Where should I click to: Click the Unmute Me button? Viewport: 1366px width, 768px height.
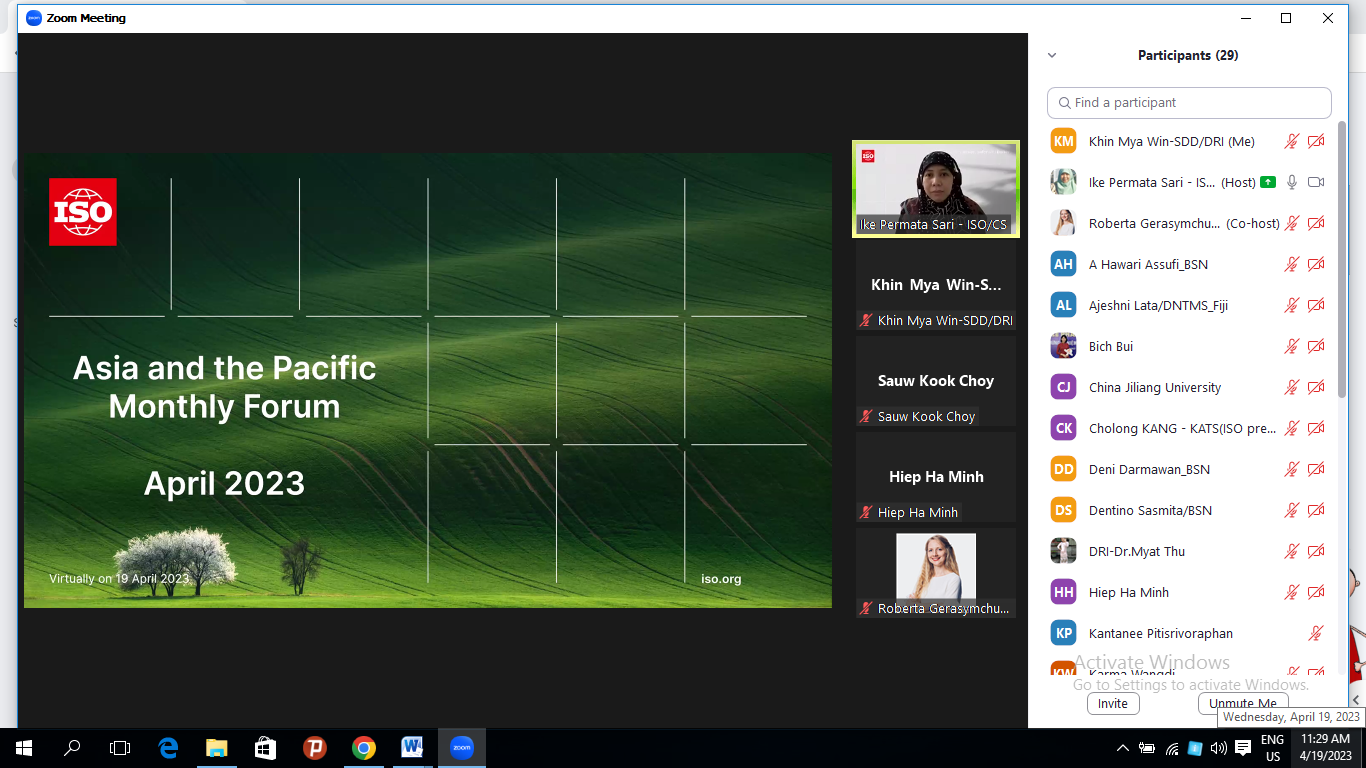click(1243, 703)
